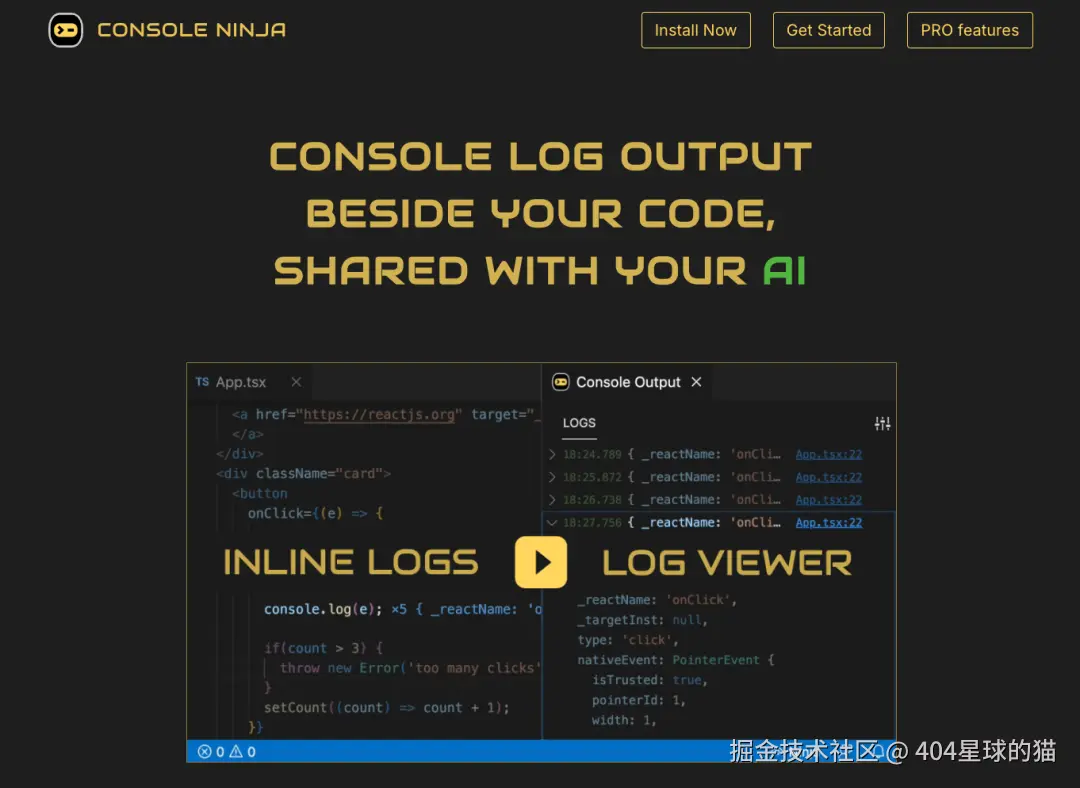The image size is (1080, 788).
Task: Click the Console Output tab ninja icon
Action: click(x=561, y=382)
